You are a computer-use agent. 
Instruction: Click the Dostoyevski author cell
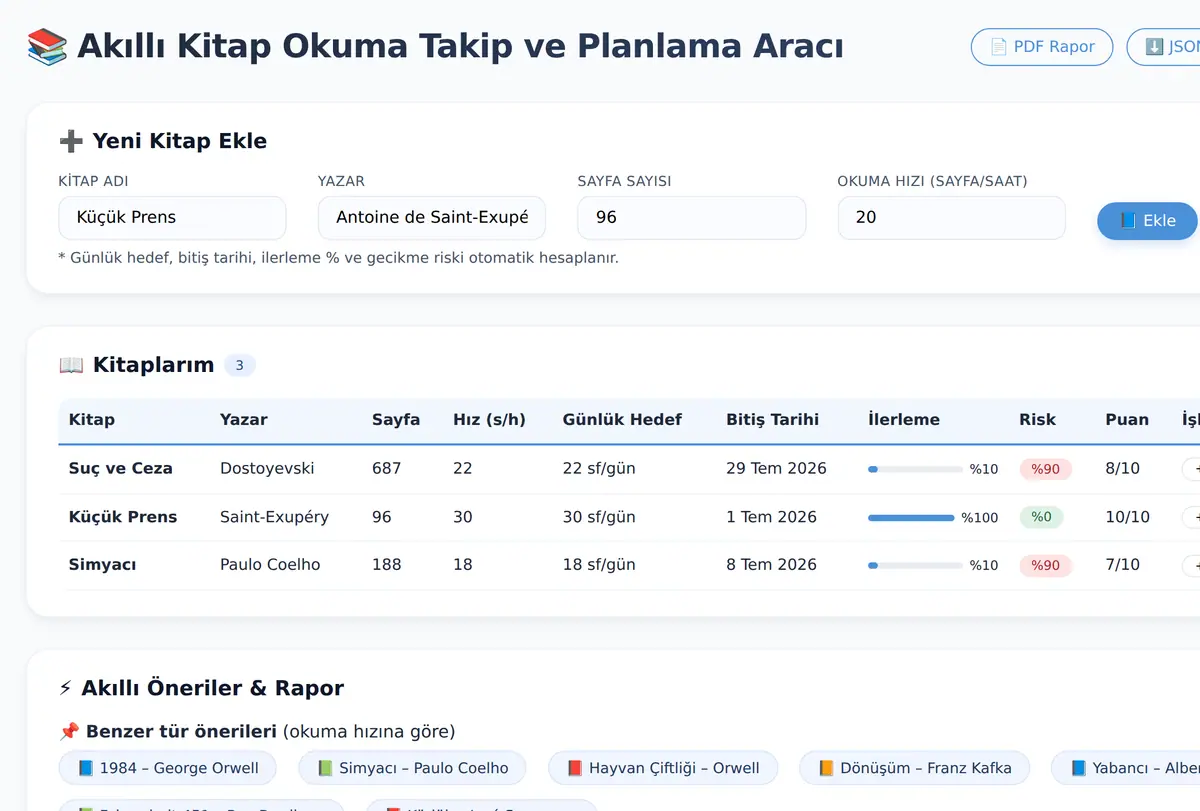tap(267, 468)
